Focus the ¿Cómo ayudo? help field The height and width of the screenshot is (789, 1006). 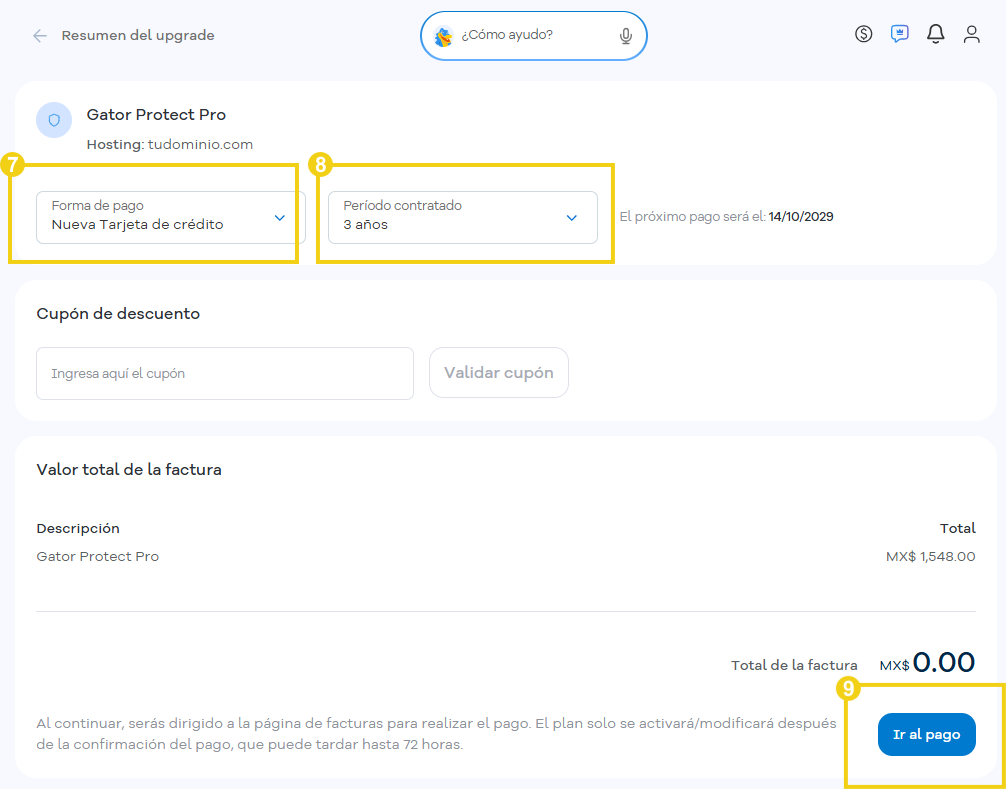pos(534,36)
